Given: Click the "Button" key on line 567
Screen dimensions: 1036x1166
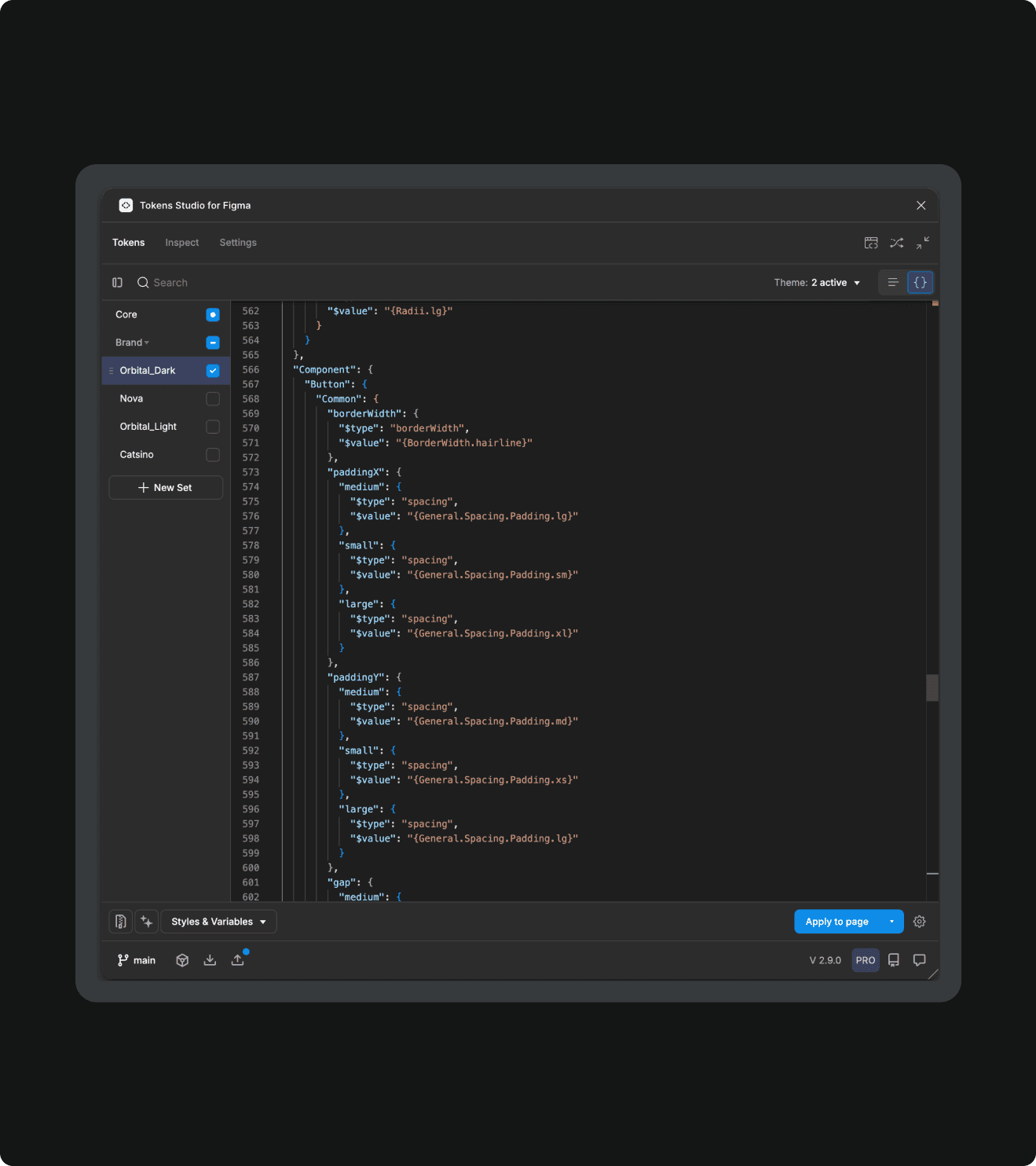Looking at the screenshot, I should pyautogui.click(x=328, y=384).
